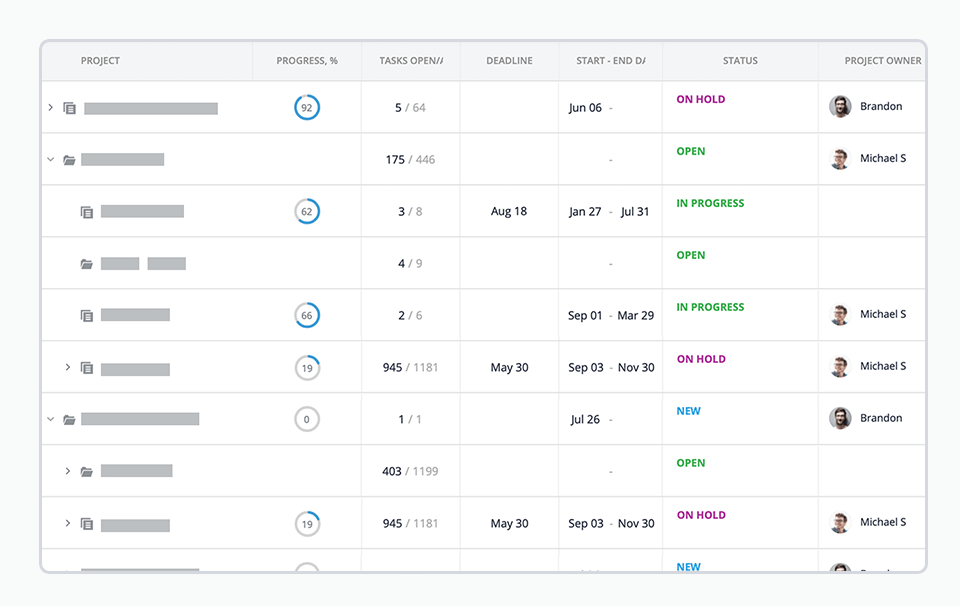Expand the project row showing 5 / 64 tasks
The width and height of the screenshot is (960, 606).
tap(51, 108)
